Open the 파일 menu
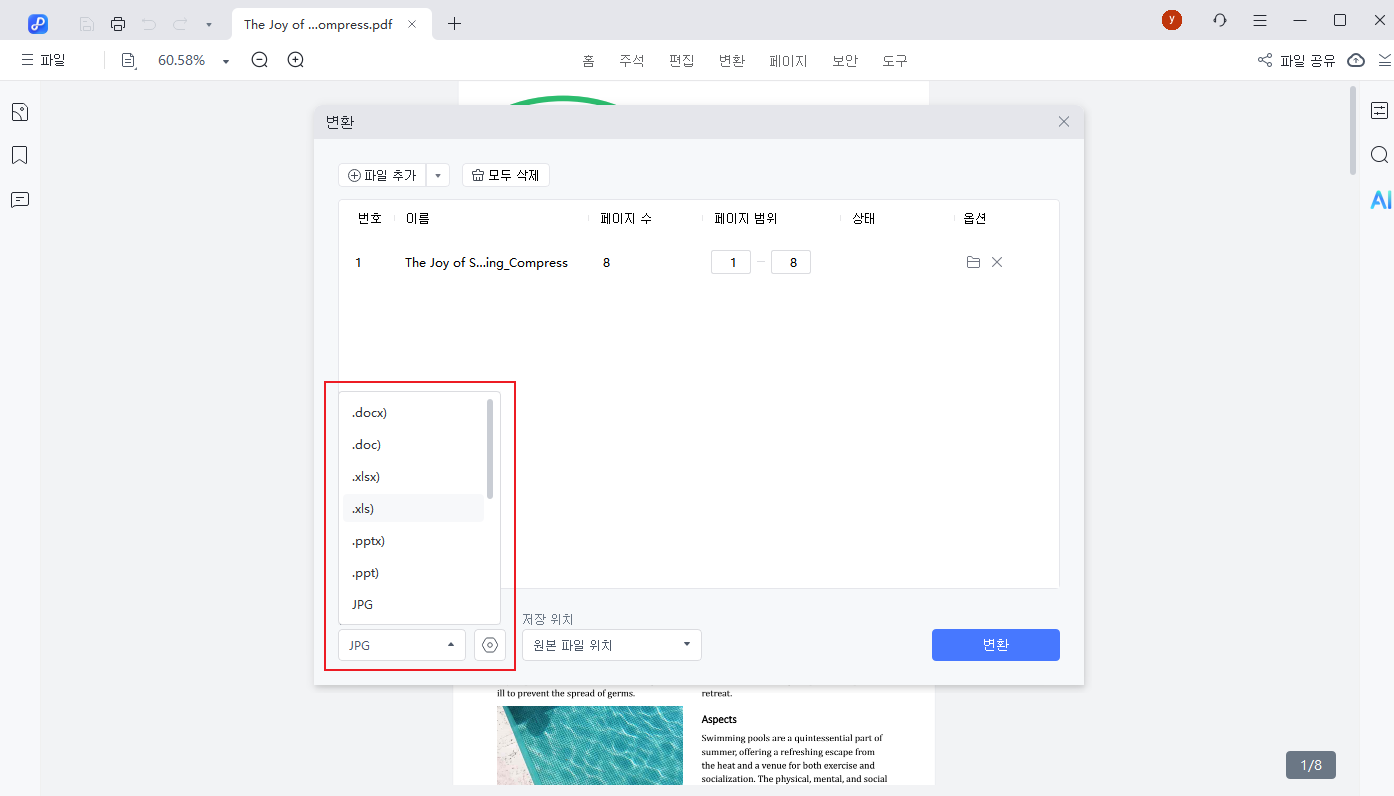This screenshot has width=1394, height=796. coord(43,60)
